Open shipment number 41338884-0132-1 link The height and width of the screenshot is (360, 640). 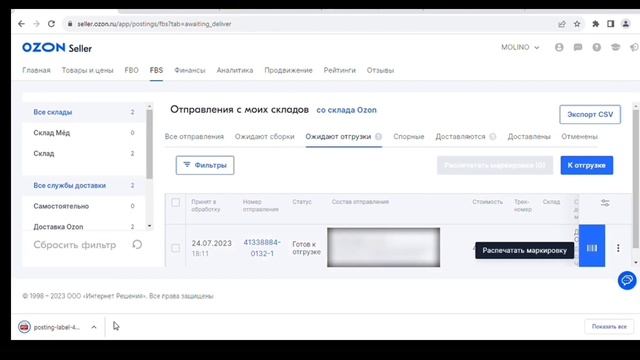(x=262, y=248)
